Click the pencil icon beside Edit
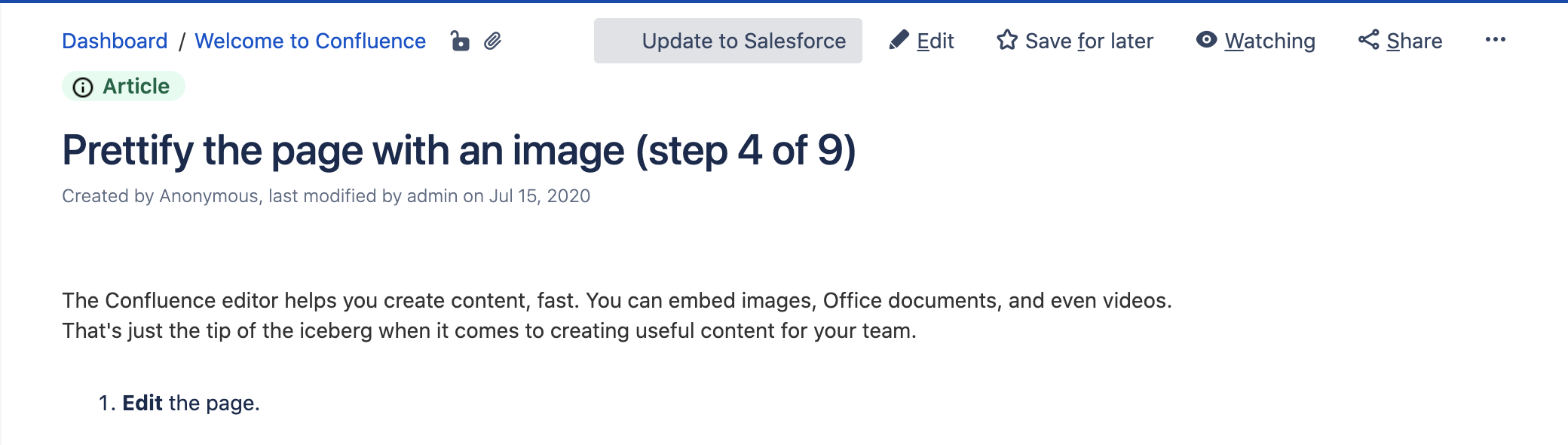This screenshot has height=445, width=1568. pyautogui.click(x=899, y=40)
